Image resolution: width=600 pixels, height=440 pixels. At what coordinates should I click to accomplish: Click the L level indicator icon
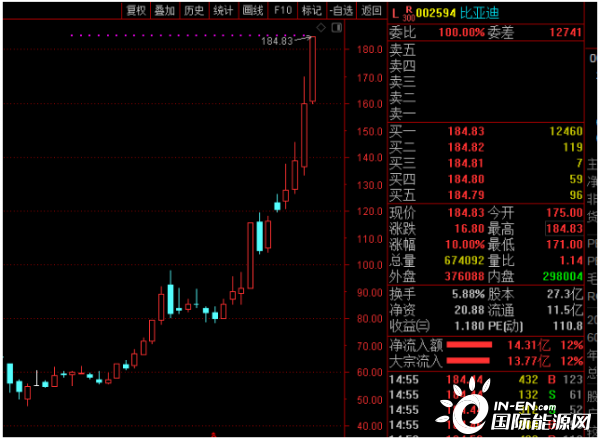[395, 15]
